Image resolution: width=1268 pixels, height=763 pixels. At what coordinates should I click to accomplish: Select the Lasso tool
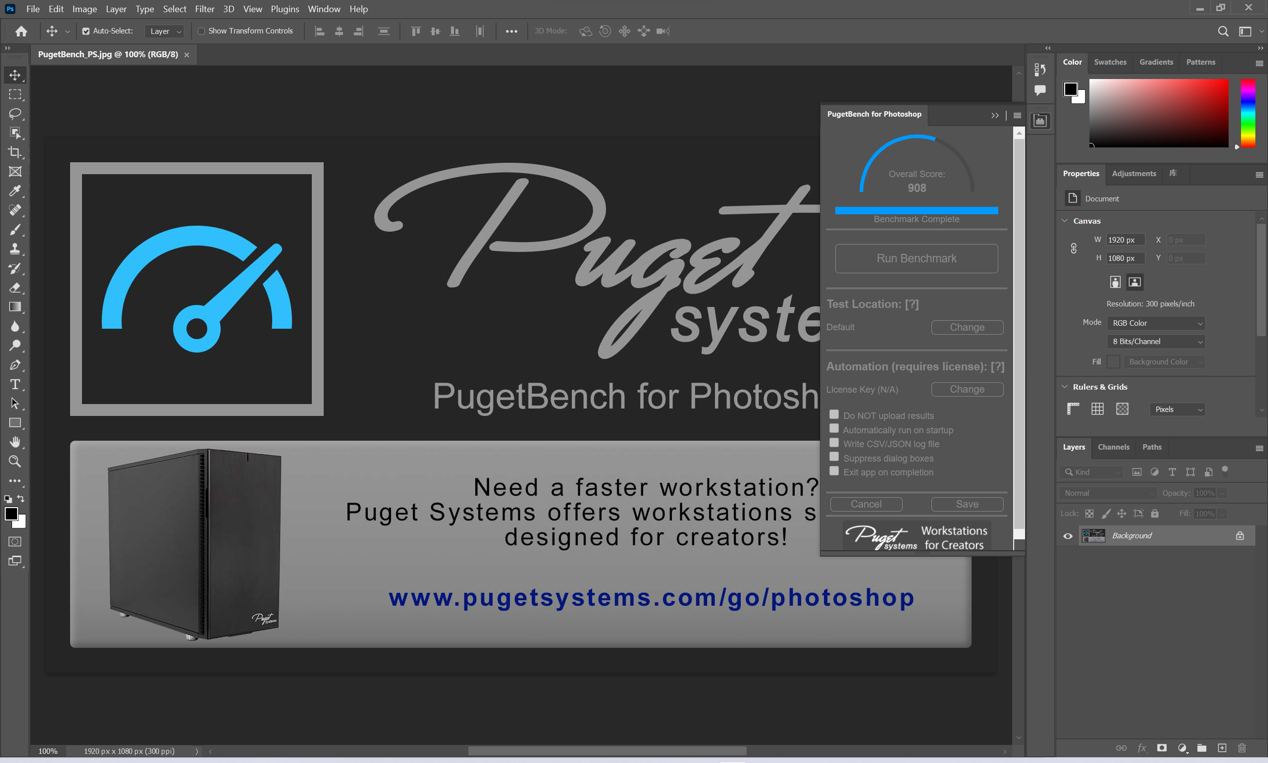(15, 114)
